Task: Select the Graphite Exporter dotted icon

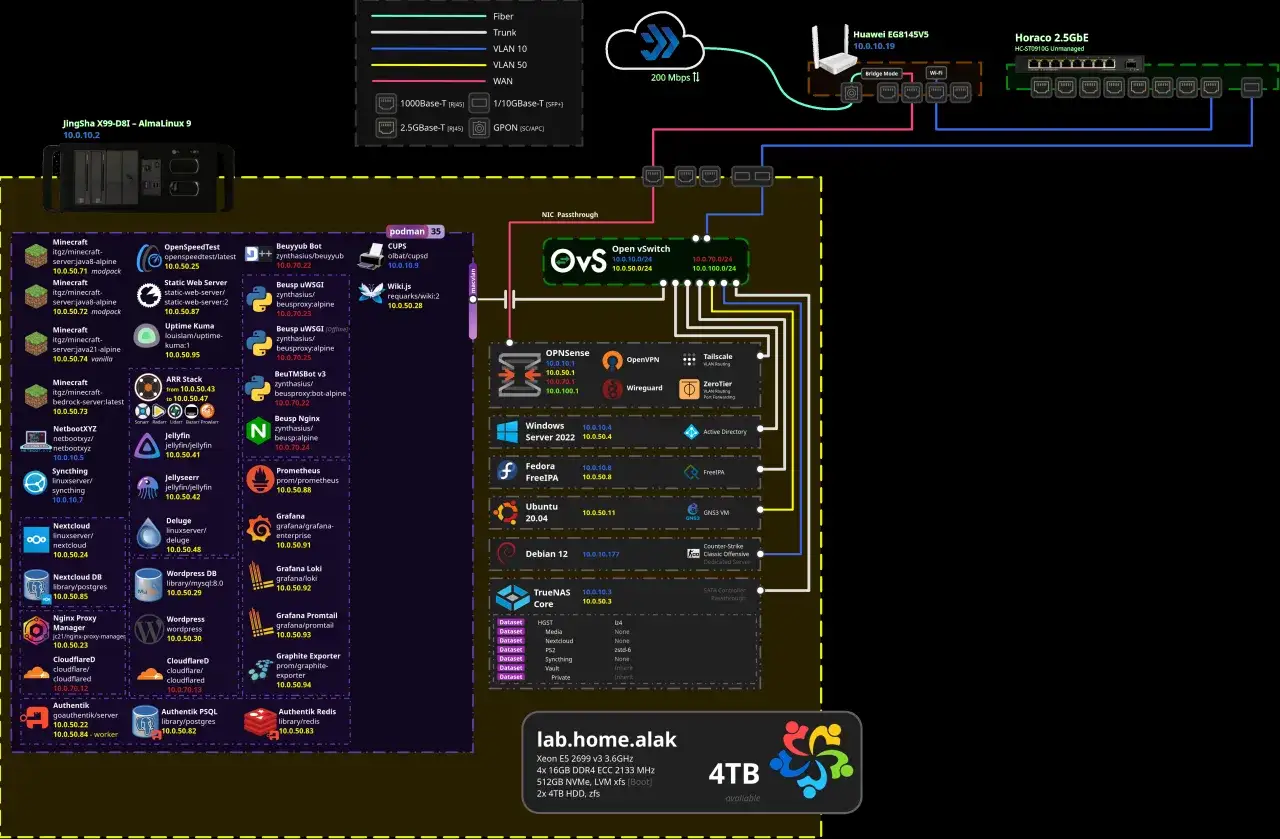Action: pos(259,668)
